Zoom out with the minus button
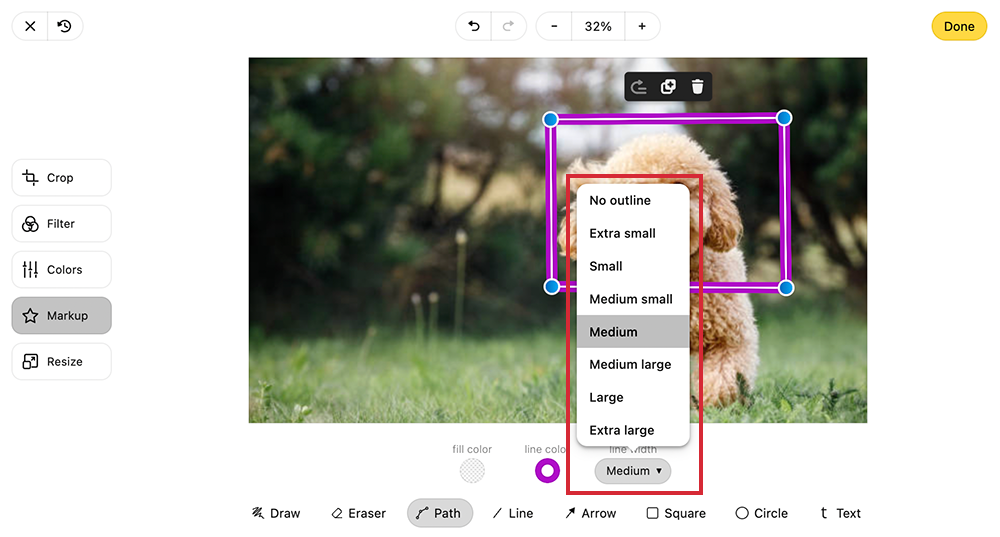The height and width of the screenshot is (537, 1000). pyautogui.click(x=554, y=27)
